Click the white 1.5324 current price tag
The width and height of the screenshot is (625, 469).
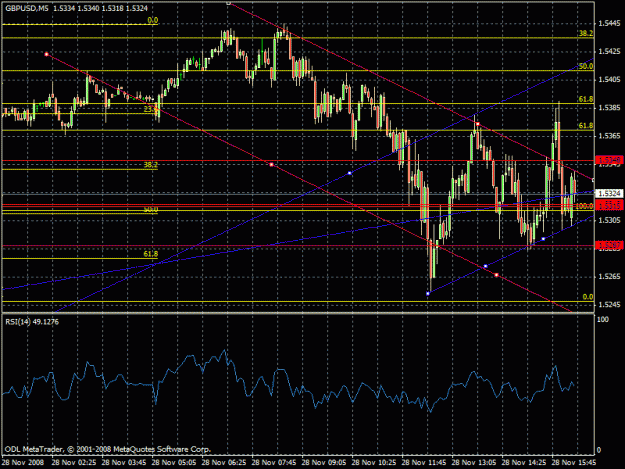coord(609,193)
